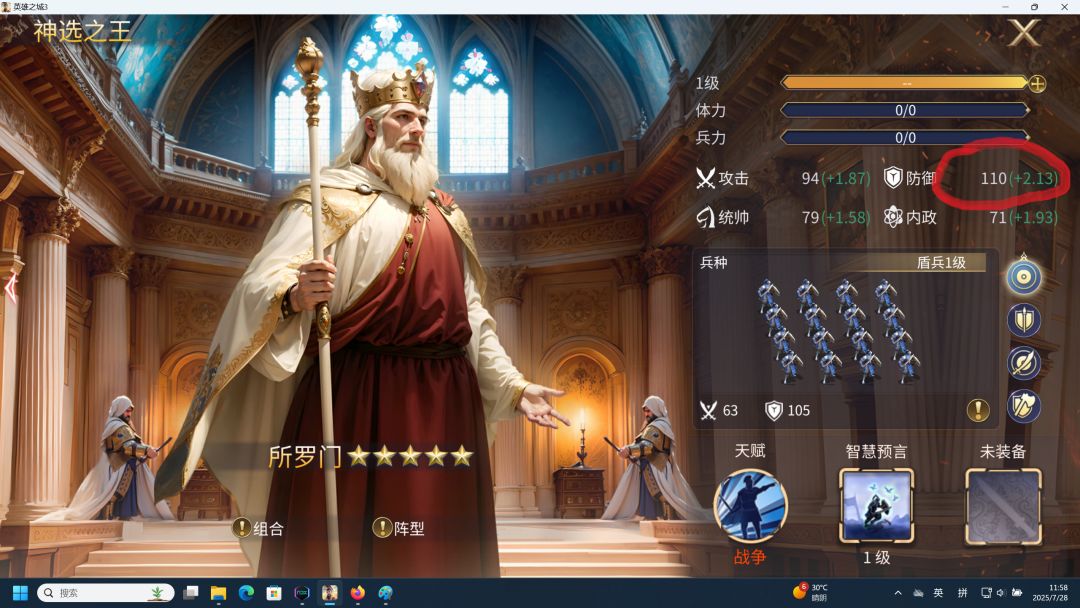
Task: Open the weather widget showing 30°C
Action: point(811,592)
